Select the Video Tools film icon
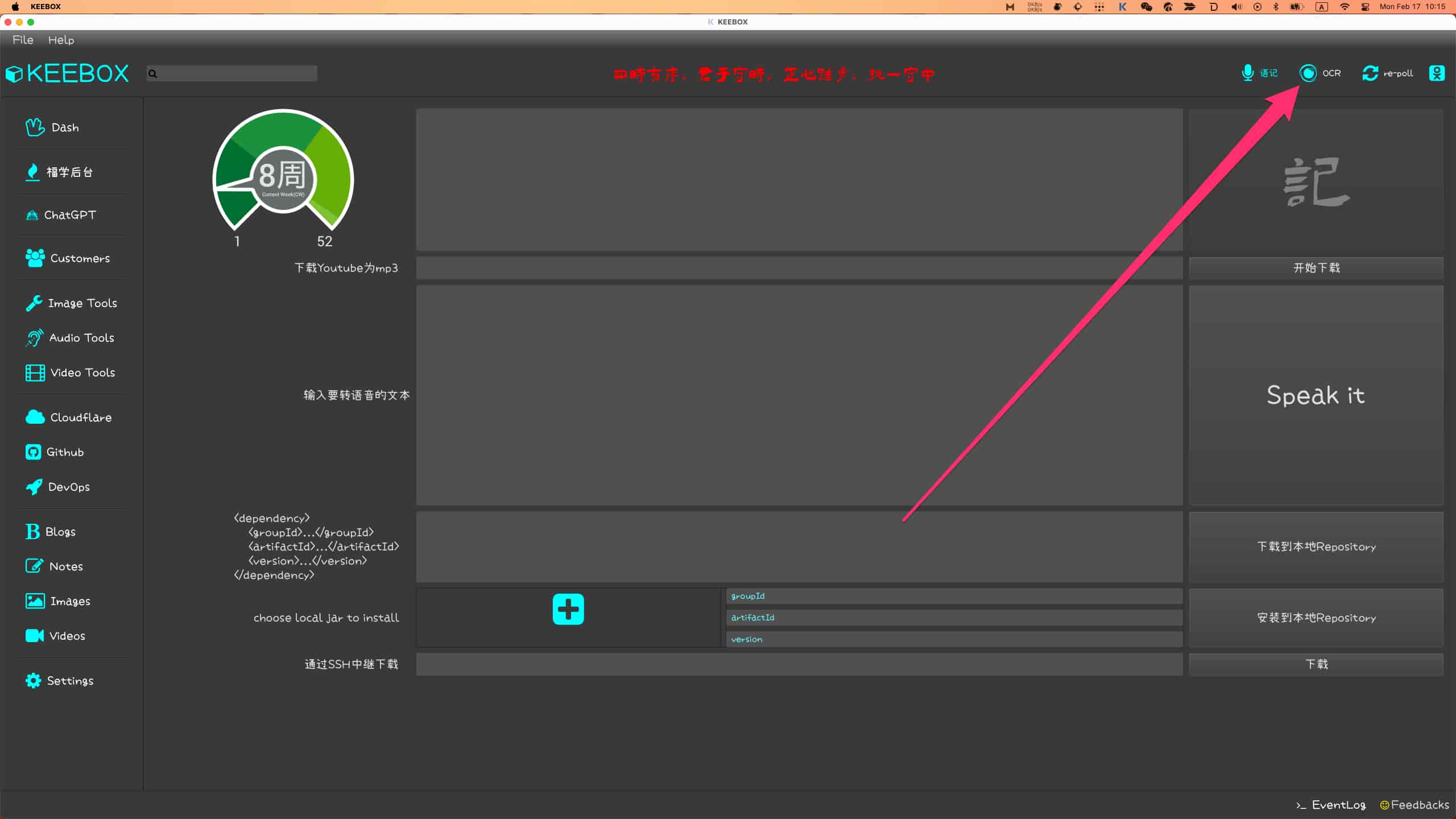This screenshot has height=819, width=1456. click(35, 373)
